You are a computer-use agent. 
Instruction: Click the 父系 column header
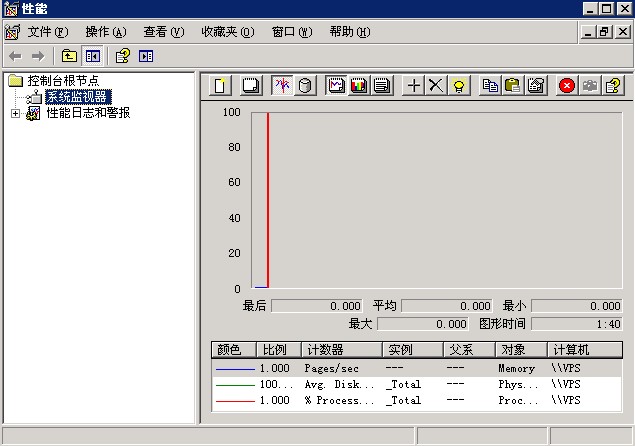click(469, 350)
